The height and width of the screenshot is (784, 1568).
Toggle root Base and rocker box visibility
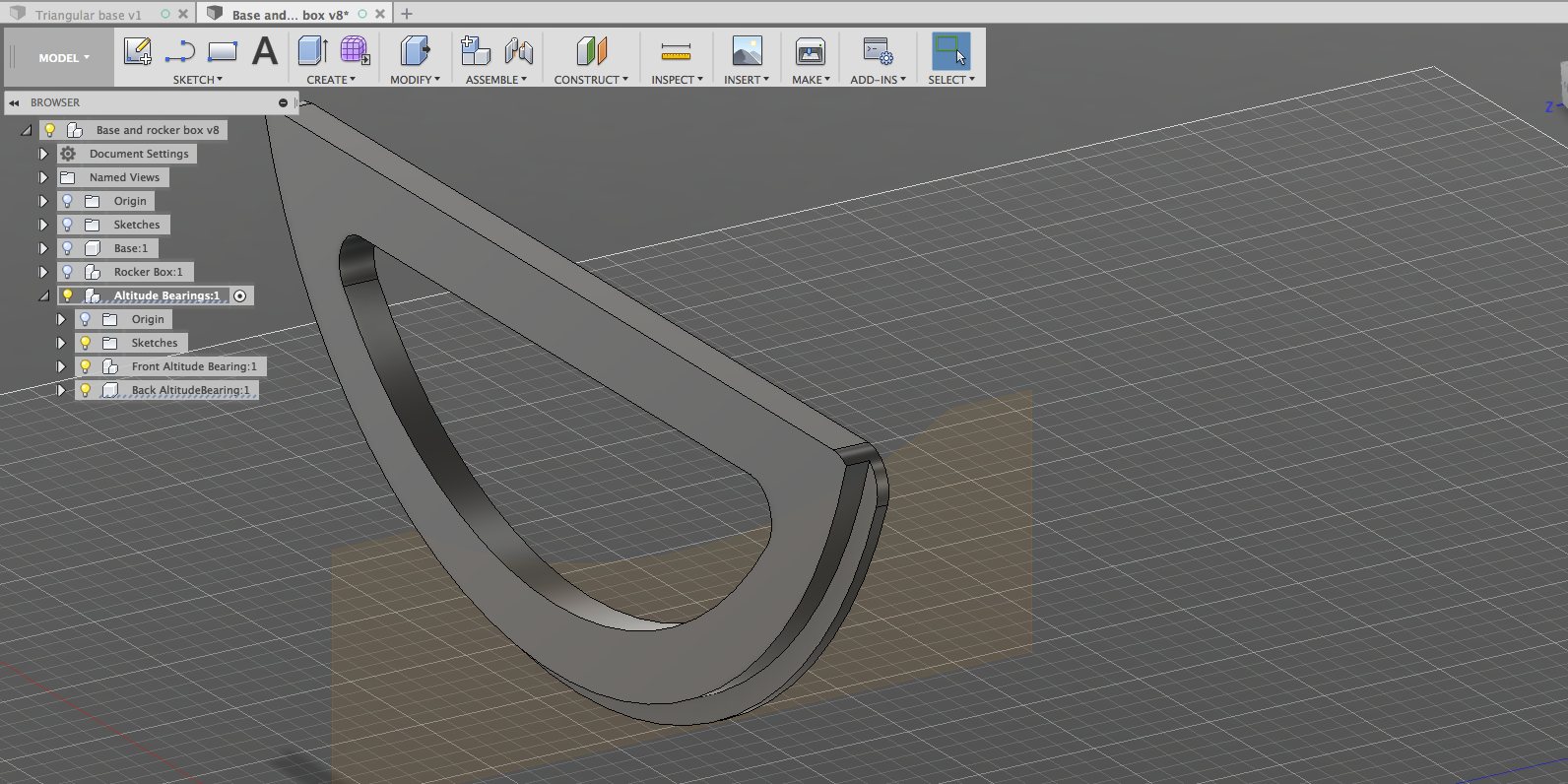pos(49,130)
